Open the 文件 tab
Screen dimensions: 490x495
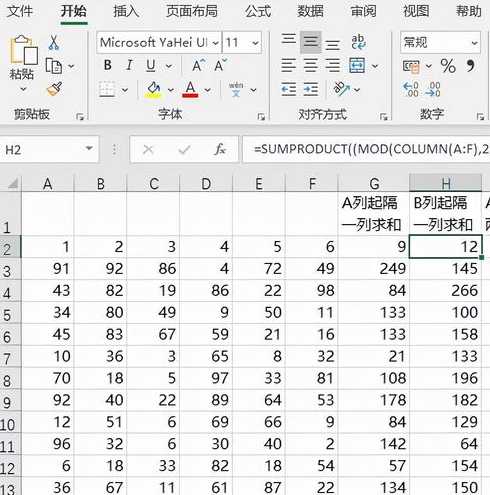pos(20,11)
